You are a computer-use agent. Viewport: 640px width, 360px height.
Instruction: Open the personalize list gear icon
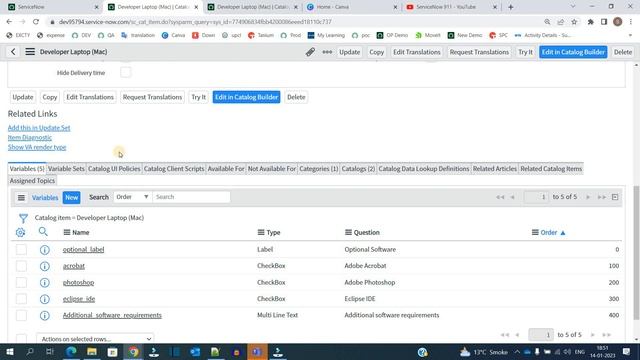[x=20, y=232]
